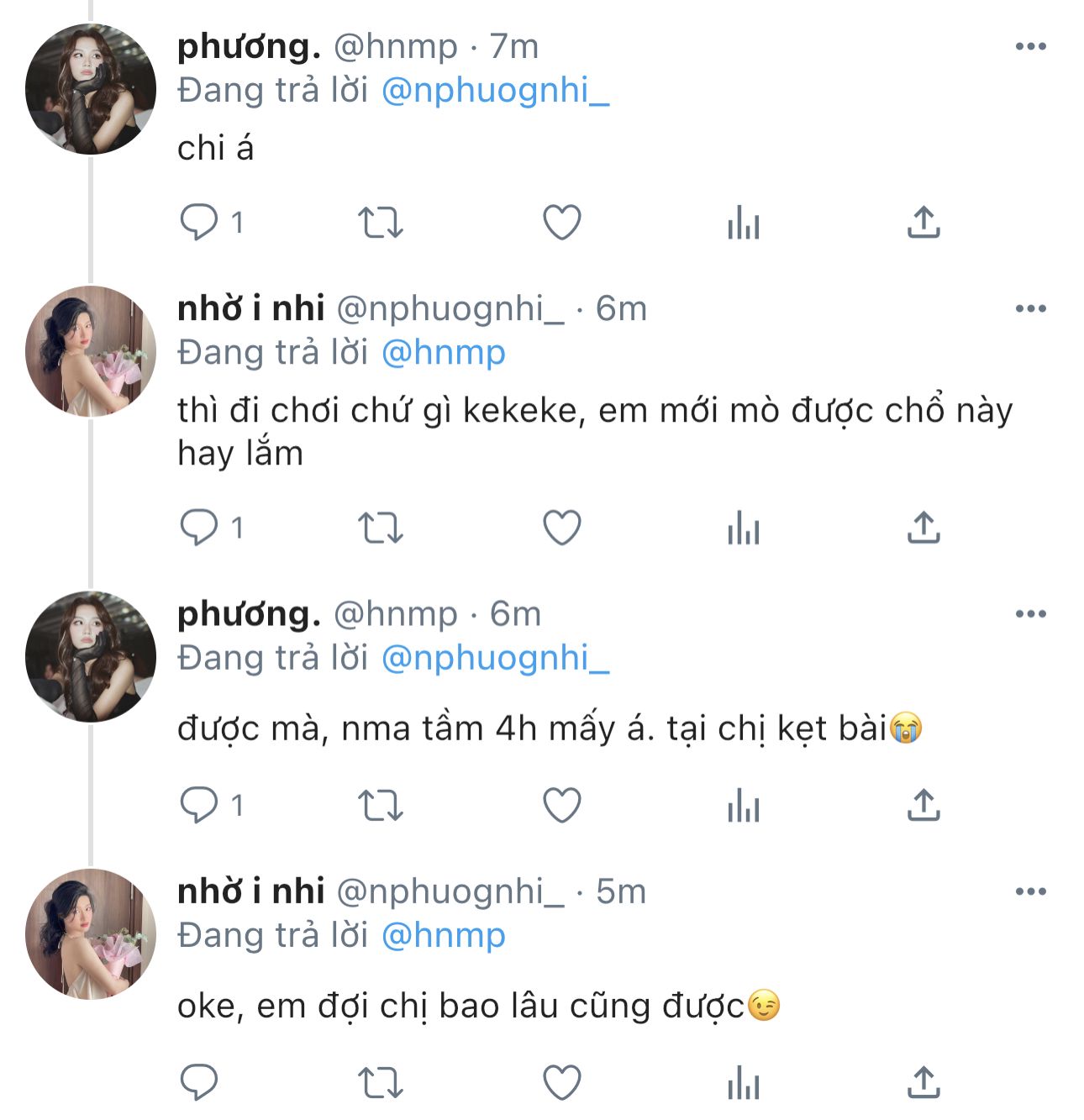Open more options on "thì đi chơi" tweet
This screenshot has height=1120, width=1084.
(1030, 309)
